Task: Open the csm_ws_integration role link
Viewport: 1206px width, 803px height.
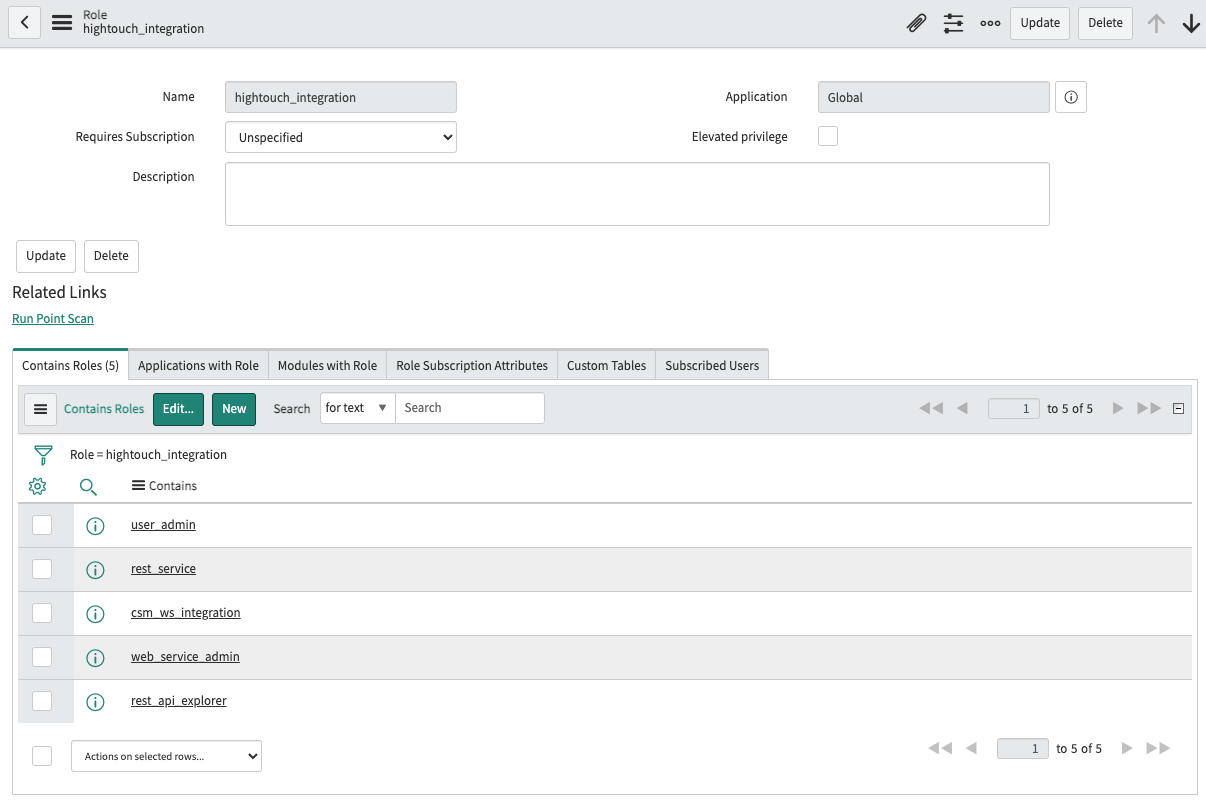Action: pyautogui.click(x=186, y=613)
